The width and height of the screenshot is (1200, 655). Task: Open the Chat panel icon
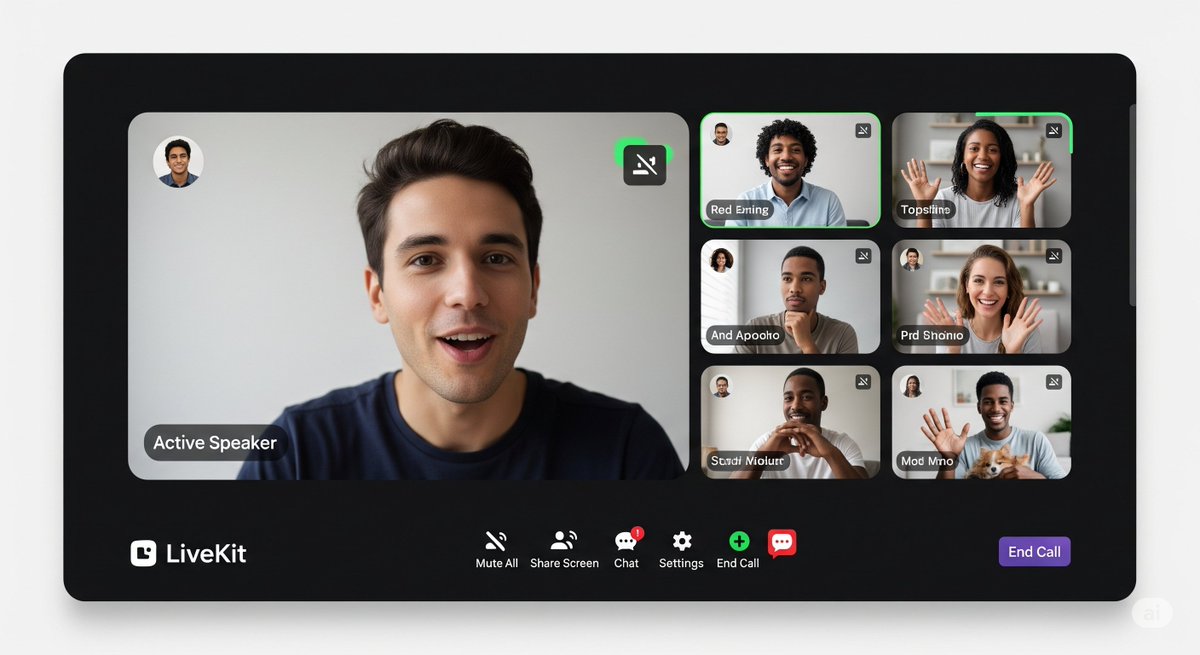coord(626,541)
